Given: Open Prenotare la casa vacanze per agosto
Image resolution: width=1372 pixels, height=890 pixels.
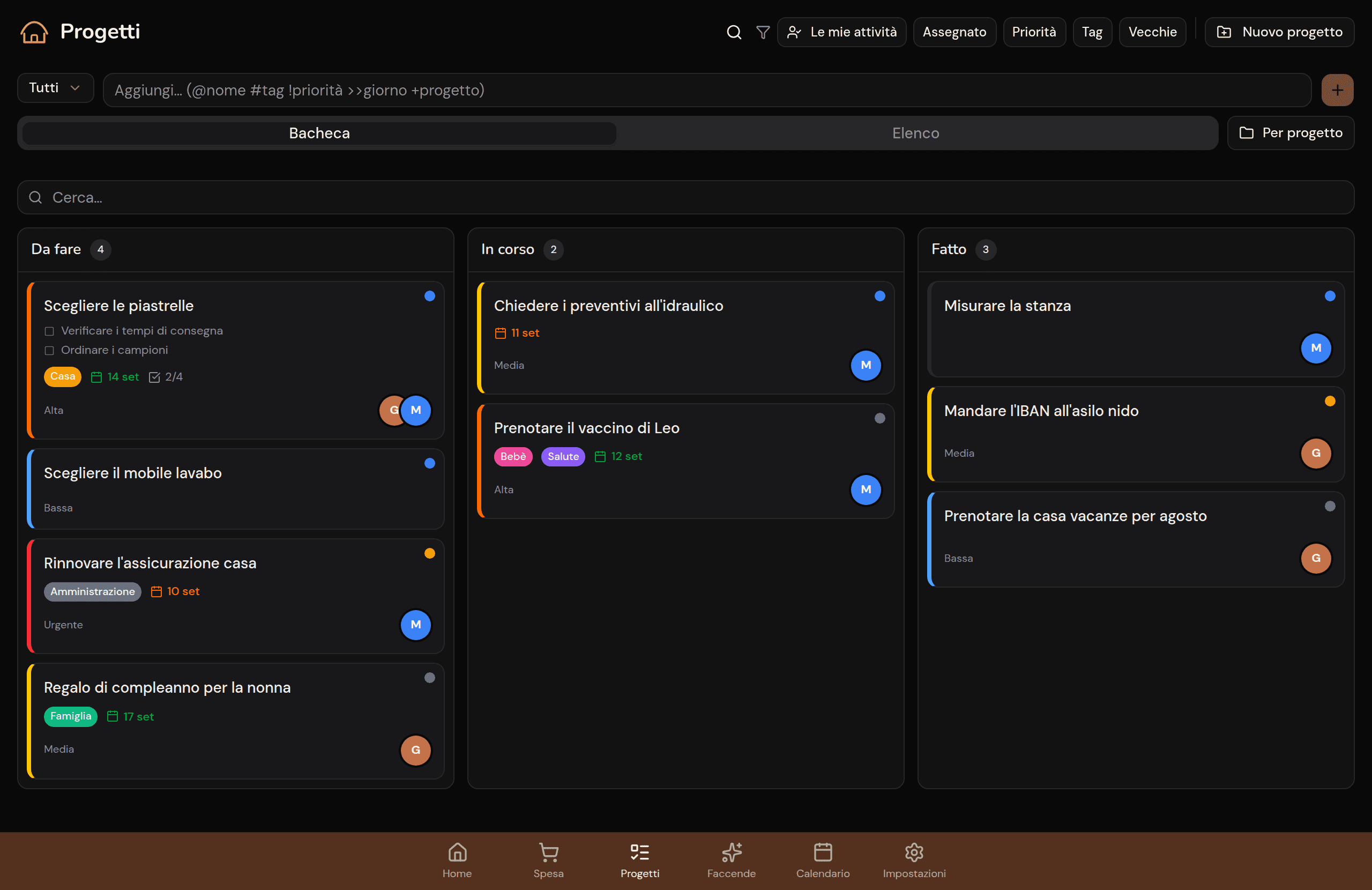Looking at the screenshot, I should coord(1136,539).
